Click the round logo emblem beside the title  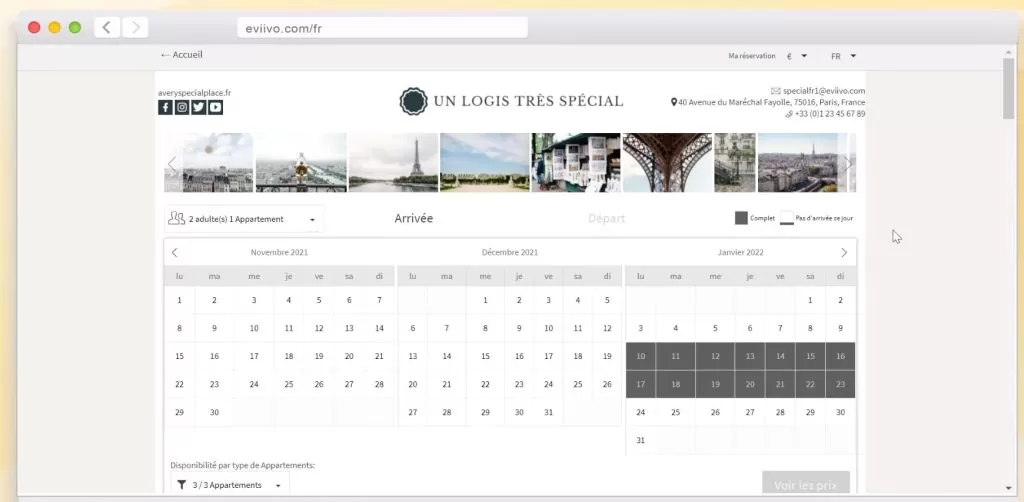click(x=413, y=101)
